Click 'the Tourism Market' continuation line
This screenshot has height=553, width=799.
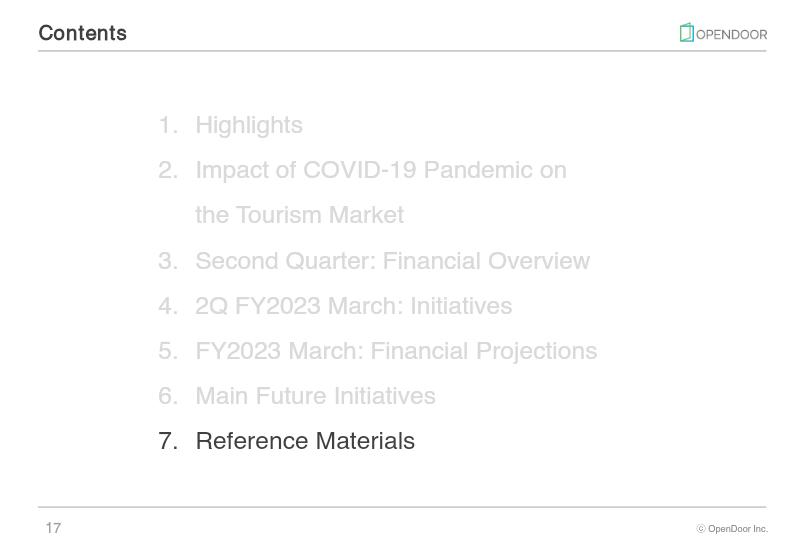300,215
